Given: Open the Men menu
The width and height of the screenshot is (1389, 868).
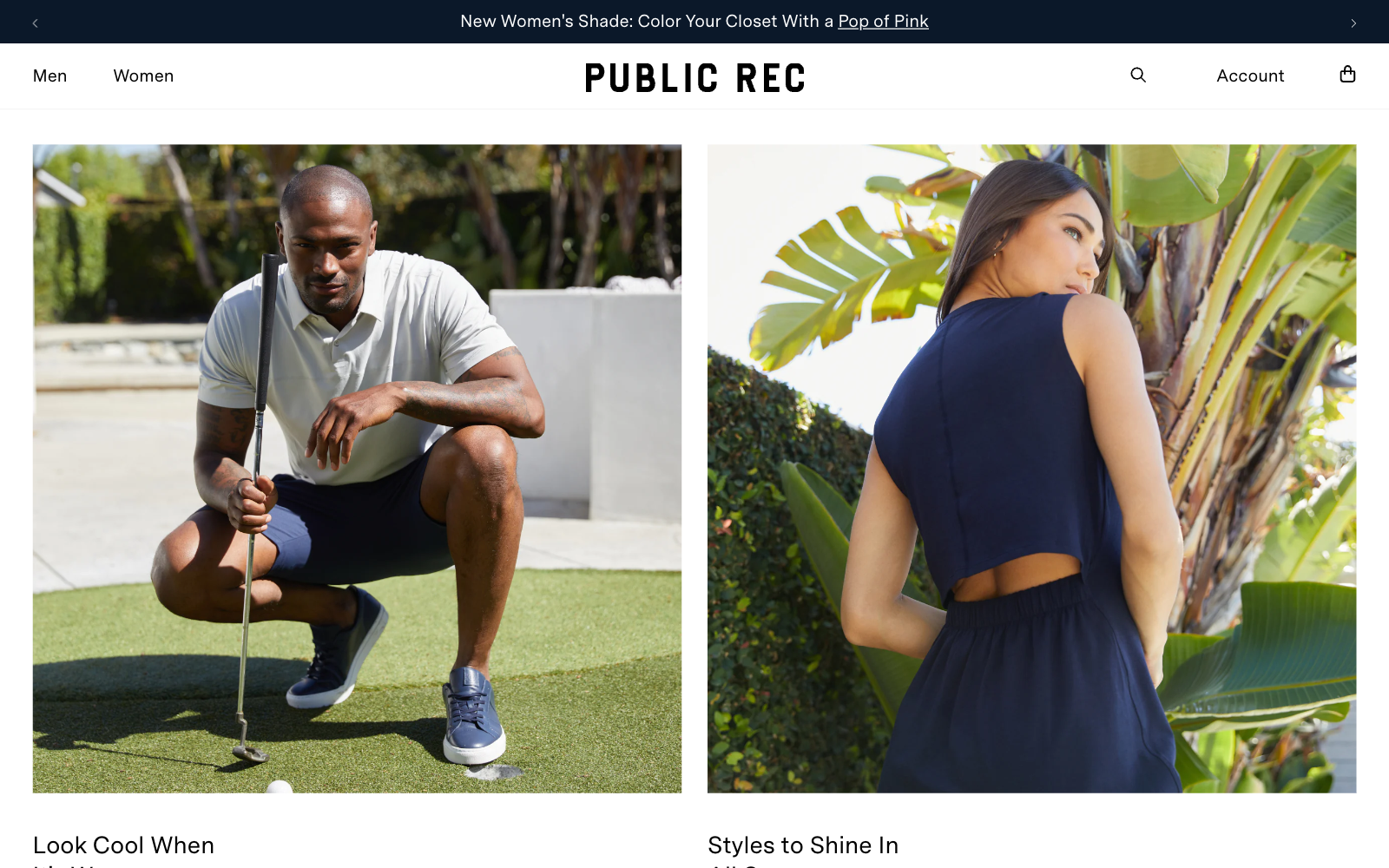Looking at the screenshot, I should coord(49,76).
